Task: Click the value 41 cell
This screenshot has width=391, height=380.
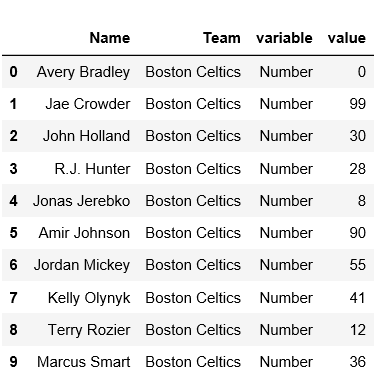Action: tap(358, 298)
